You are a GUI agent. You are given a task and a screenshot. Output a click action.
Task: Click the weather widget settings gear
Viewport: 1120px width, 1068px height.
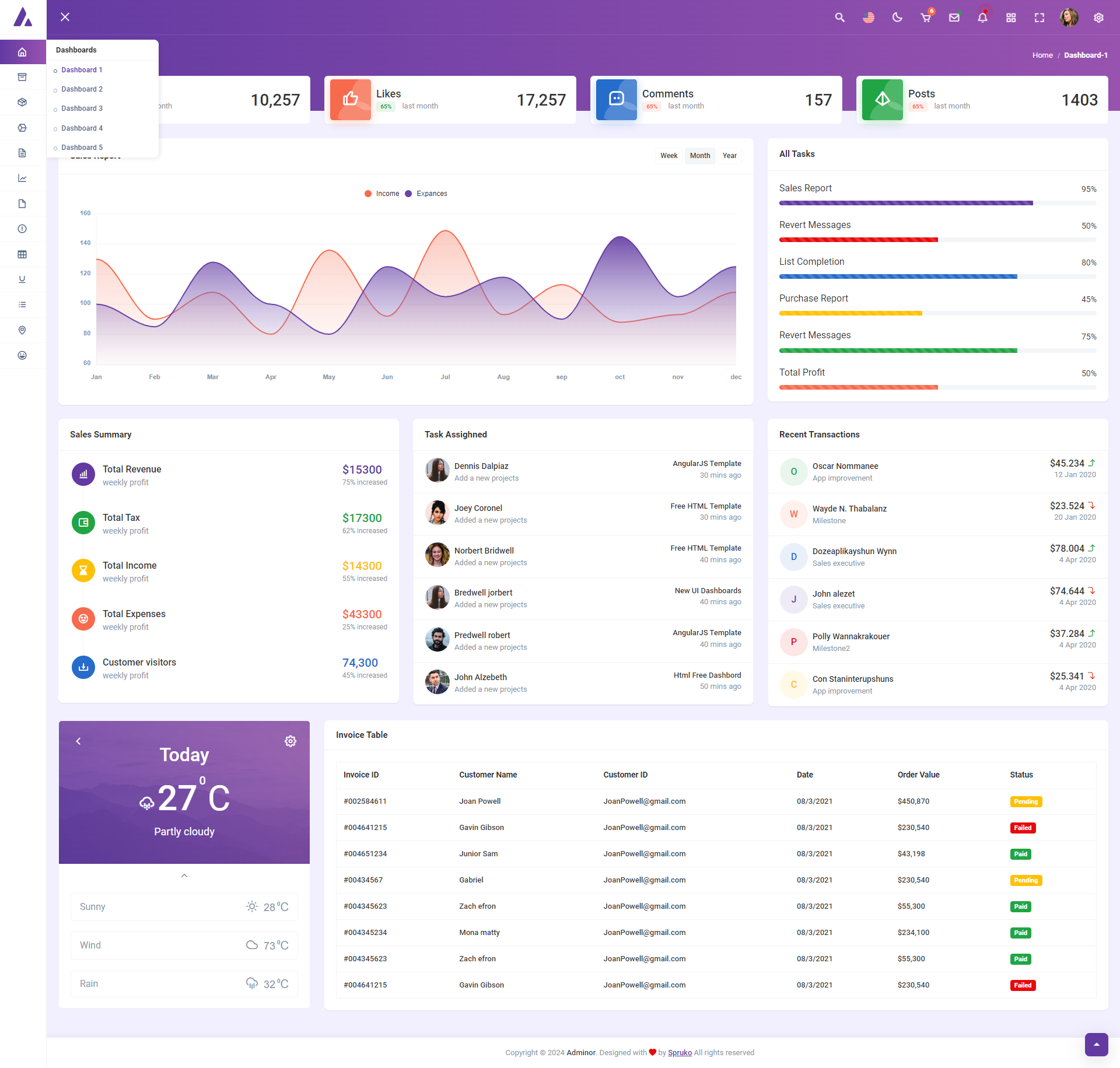(x=290, y=741)
